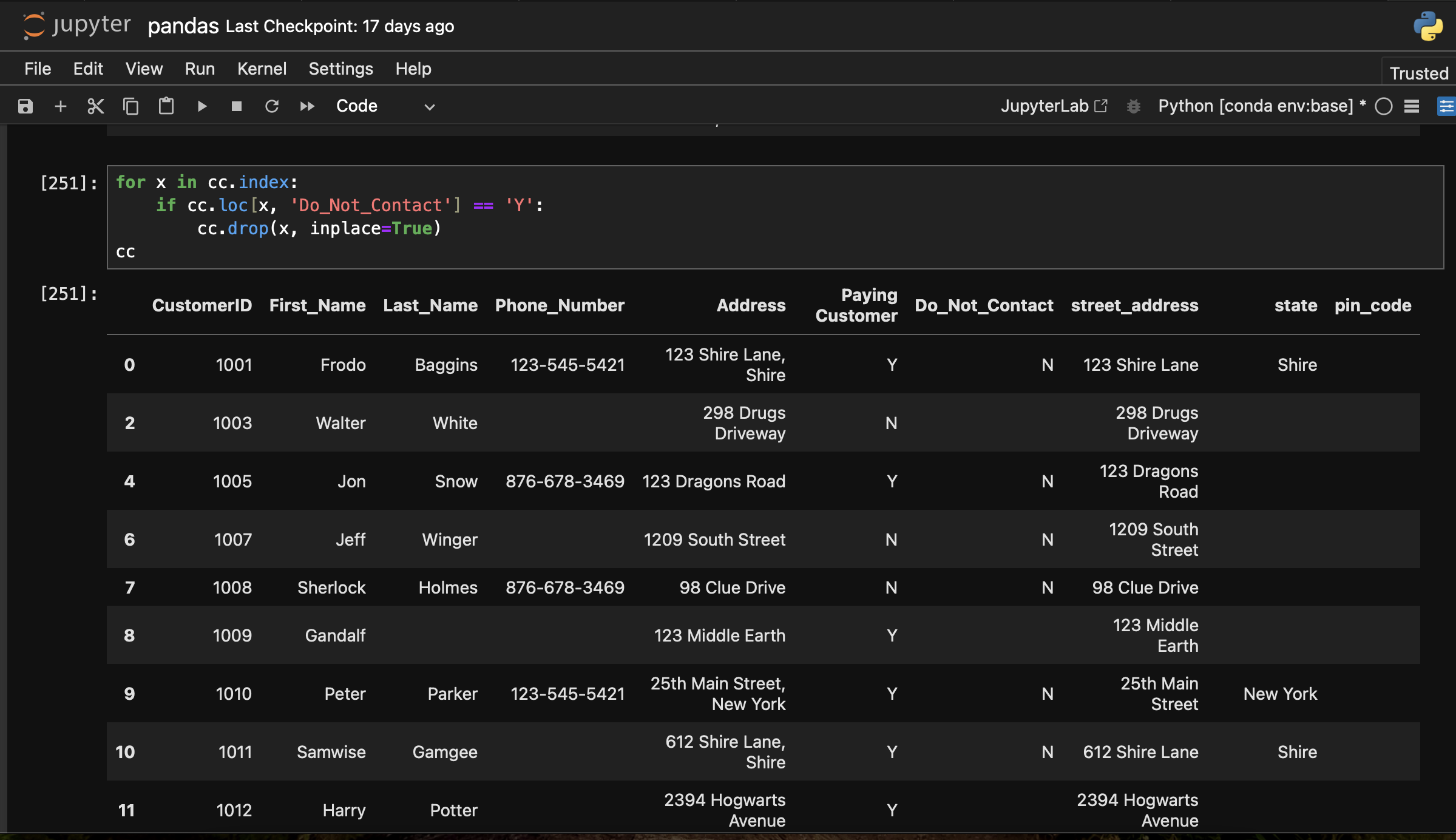Click the Holmes last name cell
This screenshot has width=1456, height=840.
(448, 588)
